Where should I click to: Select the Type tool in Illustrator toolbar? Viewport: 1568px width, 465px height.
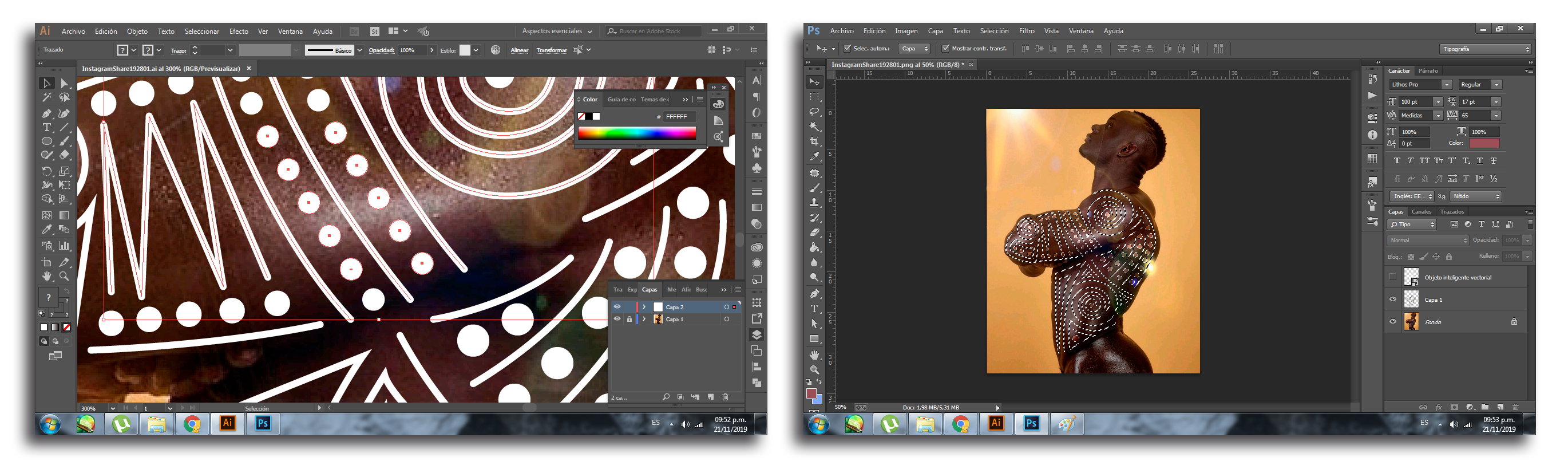click(x=47, y=127)
